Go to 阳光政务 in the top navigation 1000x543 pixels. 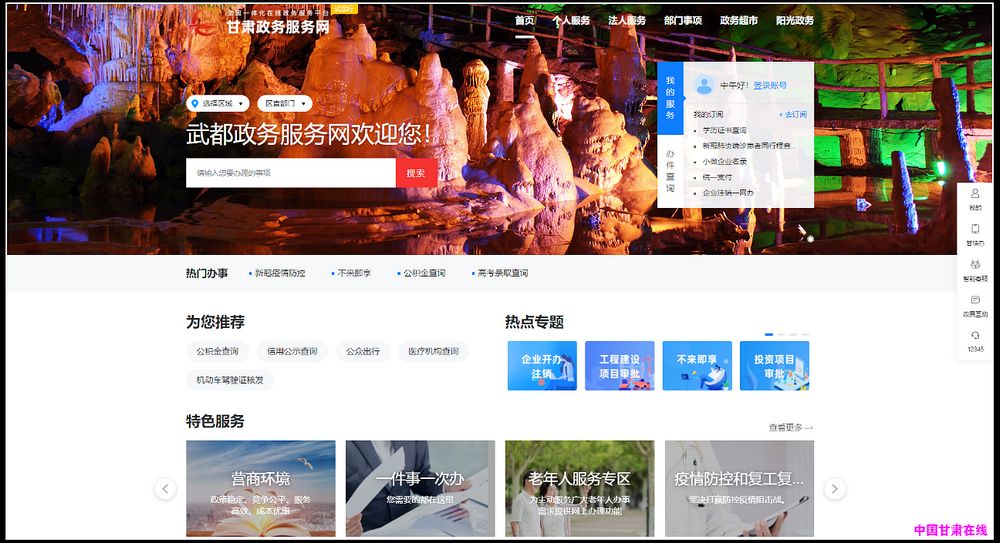[794, 20]
